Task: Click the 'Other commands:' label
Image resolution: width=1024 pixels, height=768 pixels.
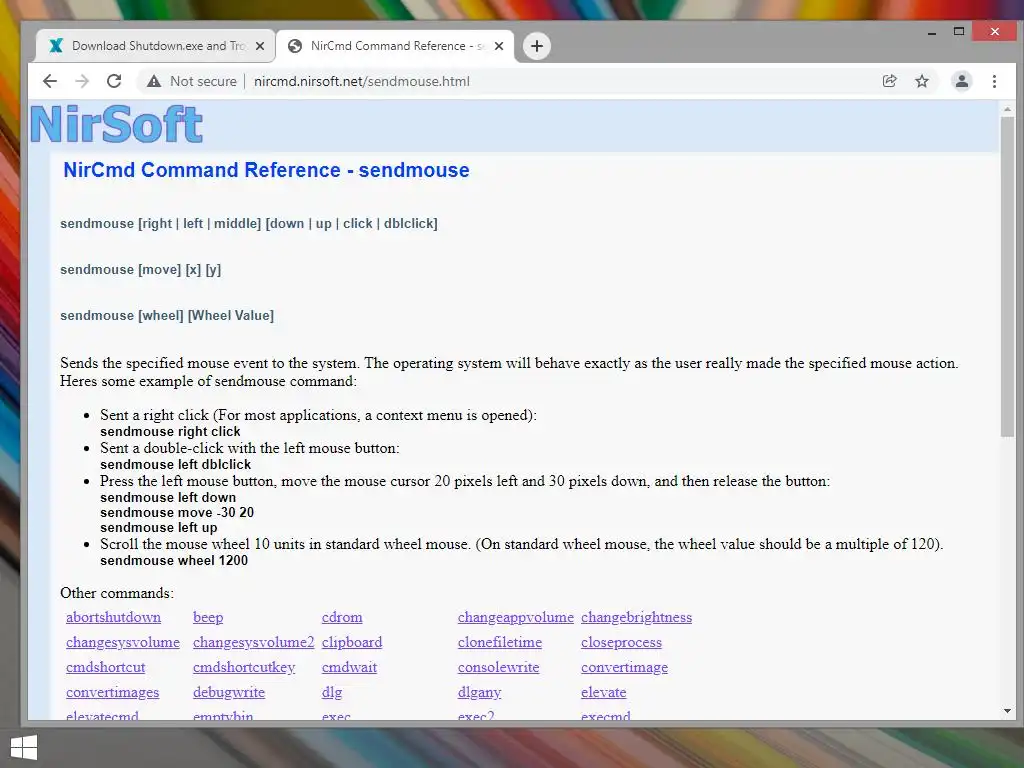Action: click(x=117, y=592)
